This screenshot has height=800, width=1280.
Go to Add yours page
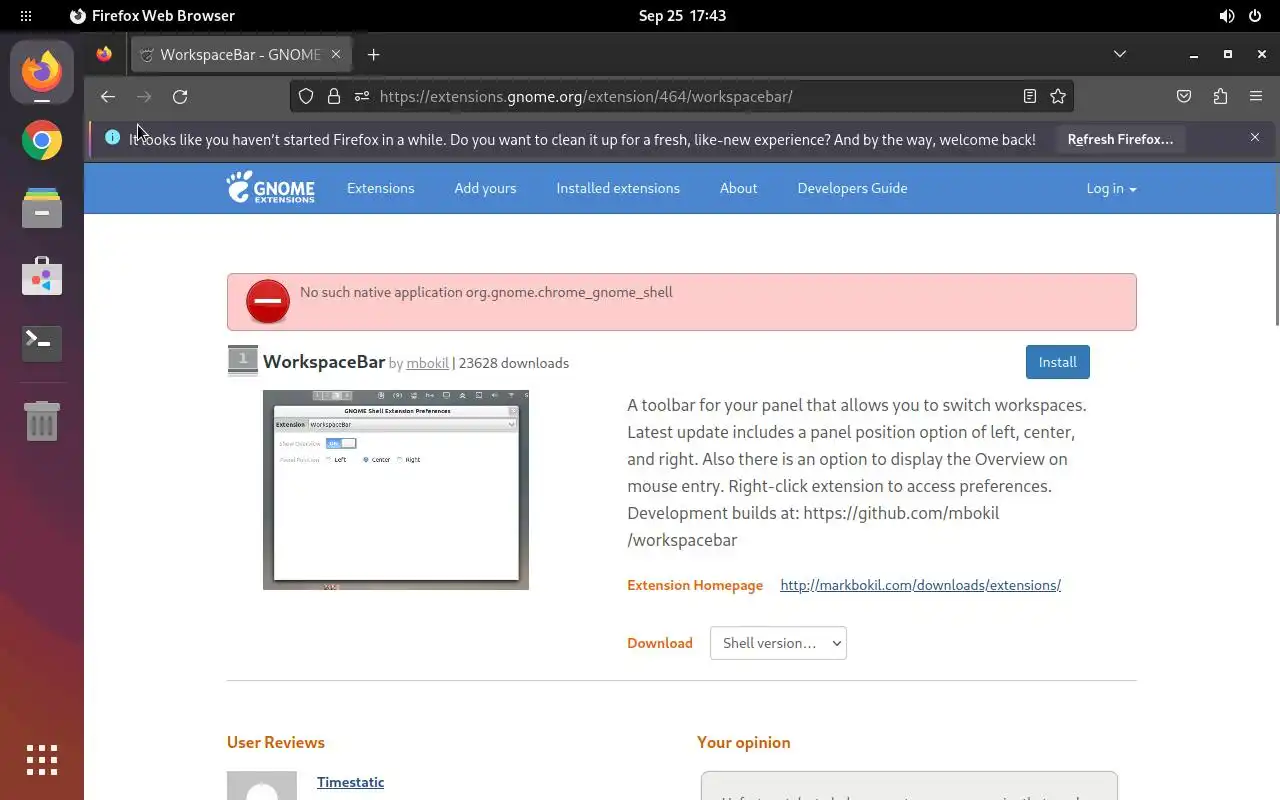point(485,188)
